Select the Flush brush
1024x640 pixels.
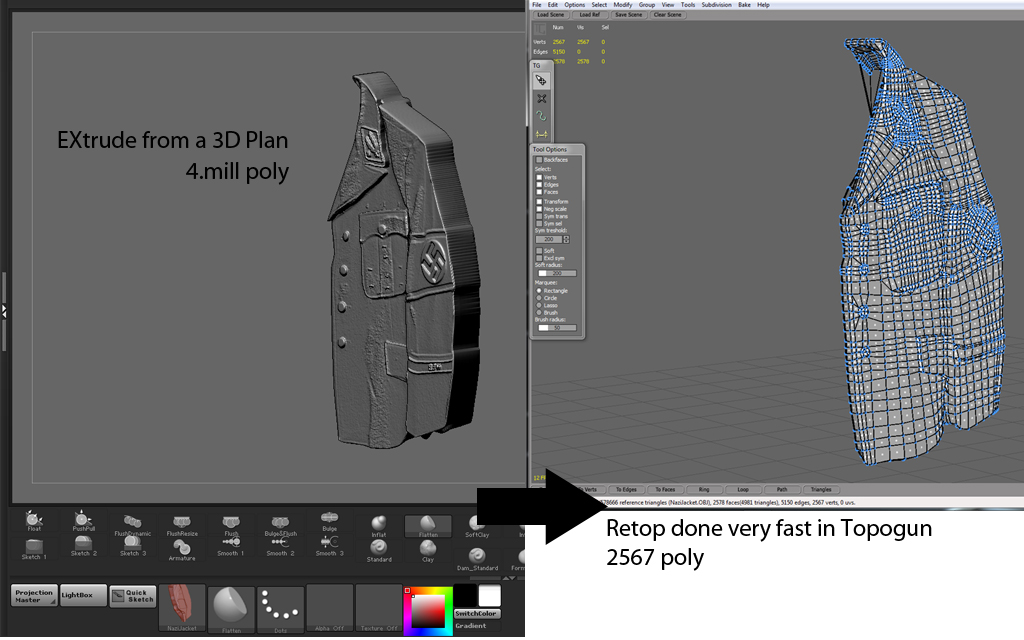pyautogui.click(x=231, y=524)
